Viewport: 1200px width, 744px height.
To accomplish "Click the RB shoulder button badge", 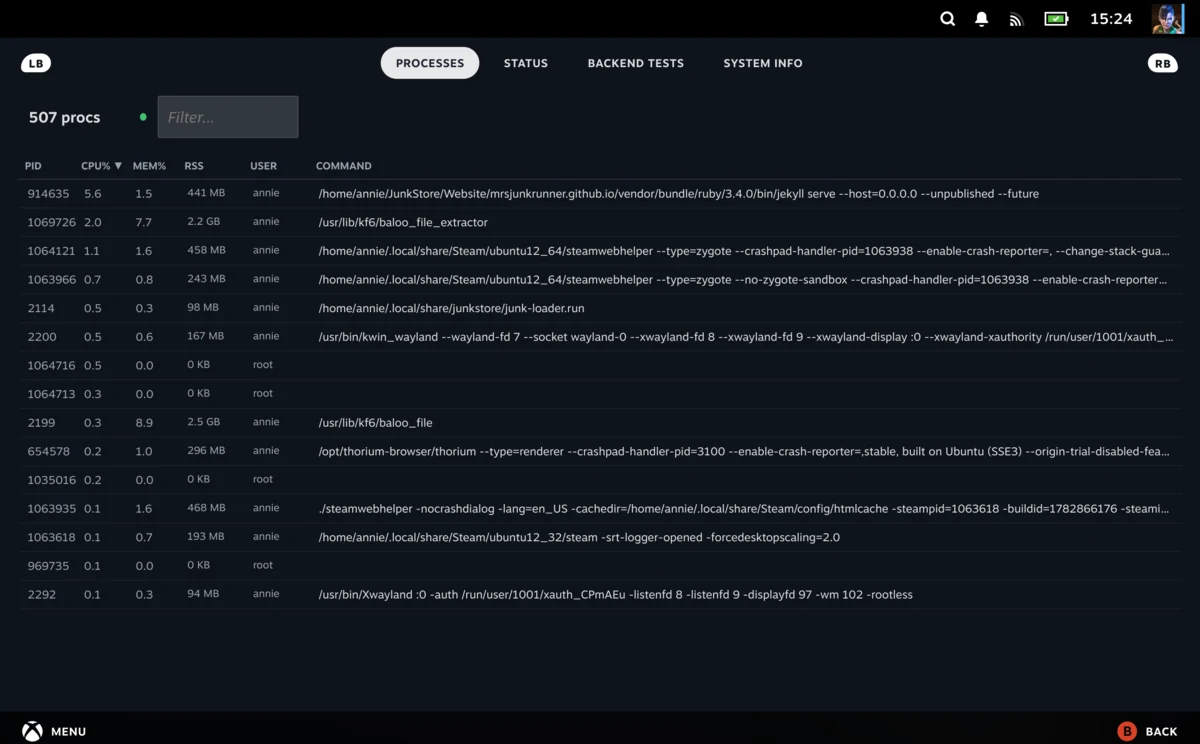I will coord(1163,63).
